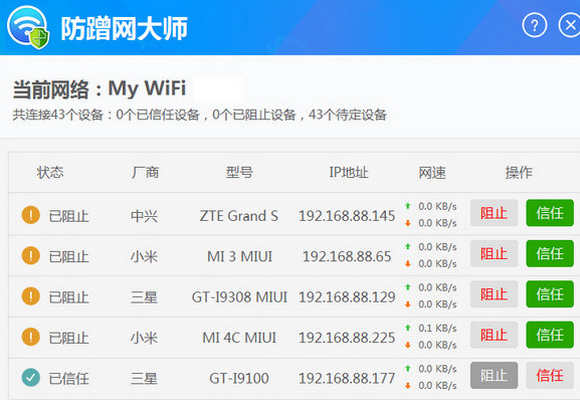This screenshot has height=400, width=580.
Task: Click the 网速 column header
Action: click(x=432, y=172)
